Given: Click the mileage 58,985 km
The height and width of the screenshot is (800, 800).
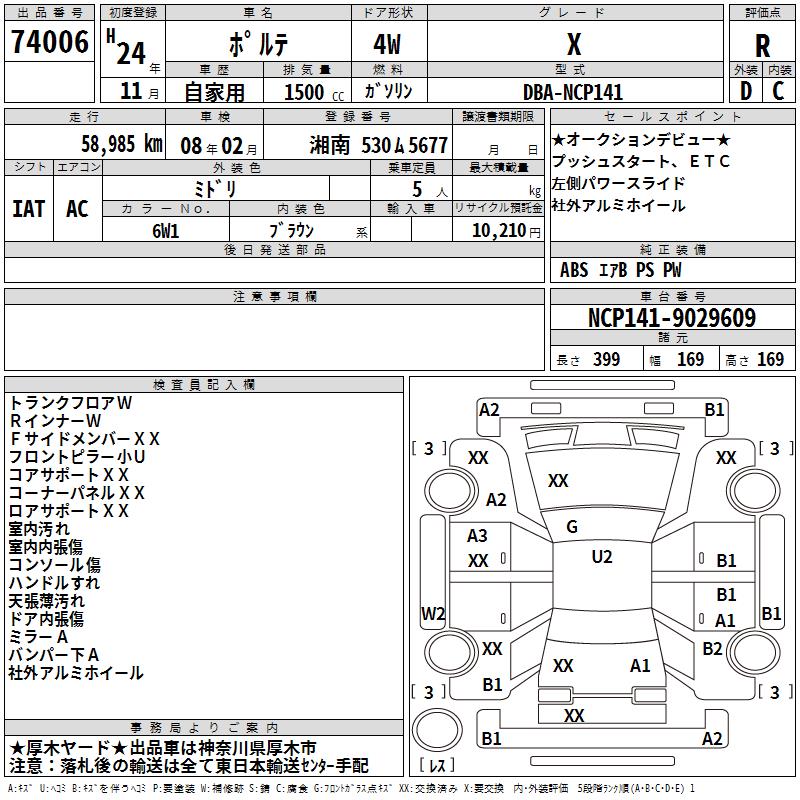Looking at the screenshot, I should 122,144.
